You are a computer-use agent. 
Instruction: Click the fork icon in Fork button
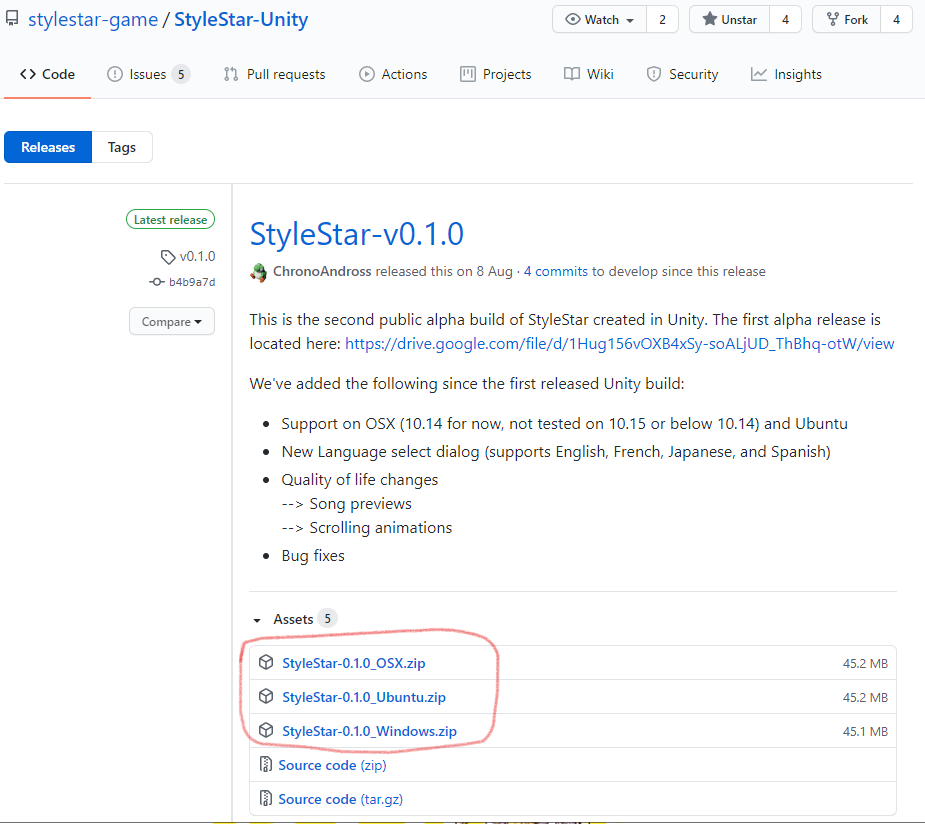point(832,19)
